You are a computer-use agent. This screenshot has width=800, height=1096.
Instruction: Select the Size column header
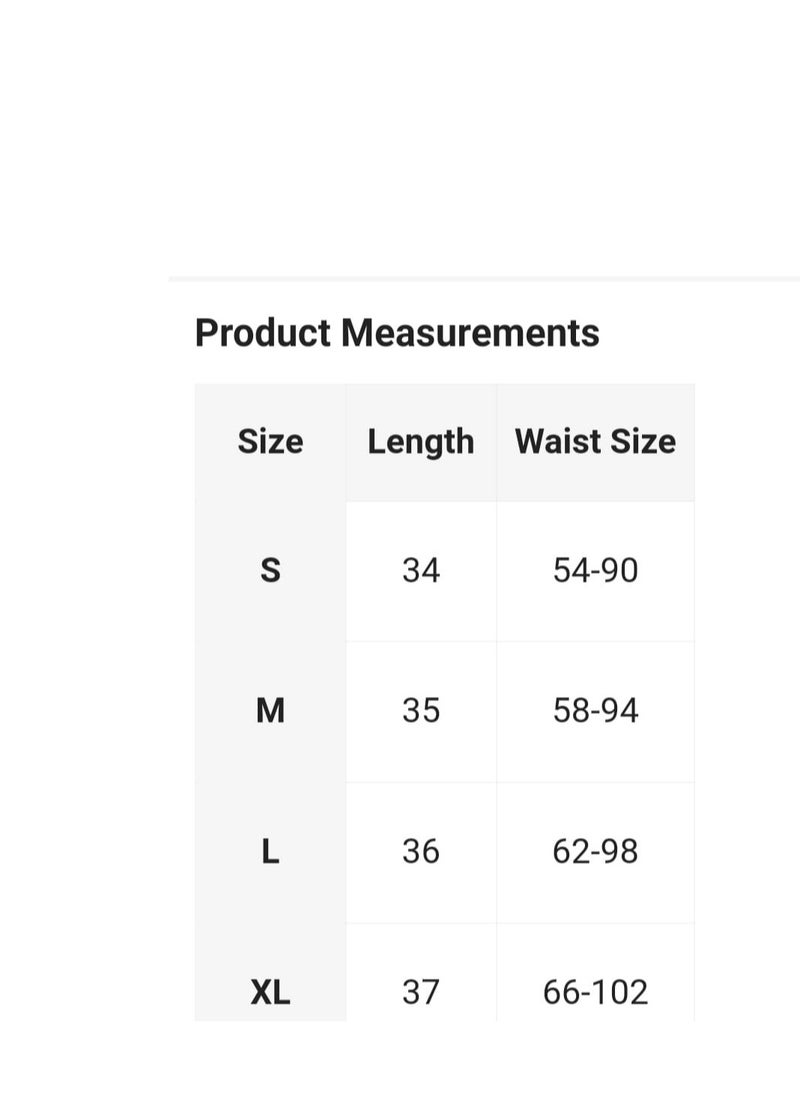click(x=270, y=442)
